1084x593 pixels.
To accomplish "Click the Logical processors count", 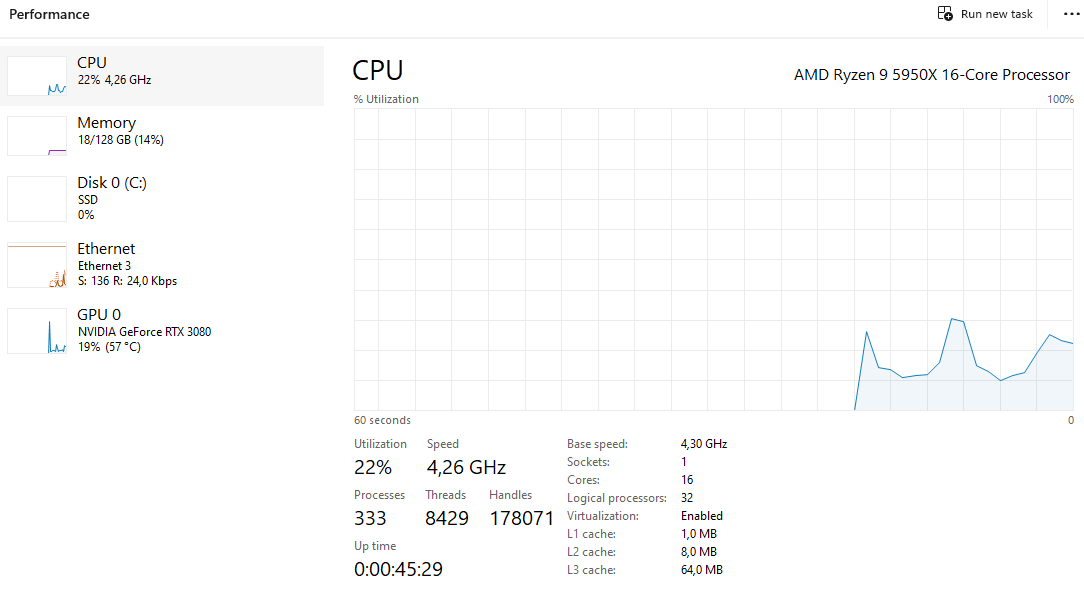I will (684, 497).
